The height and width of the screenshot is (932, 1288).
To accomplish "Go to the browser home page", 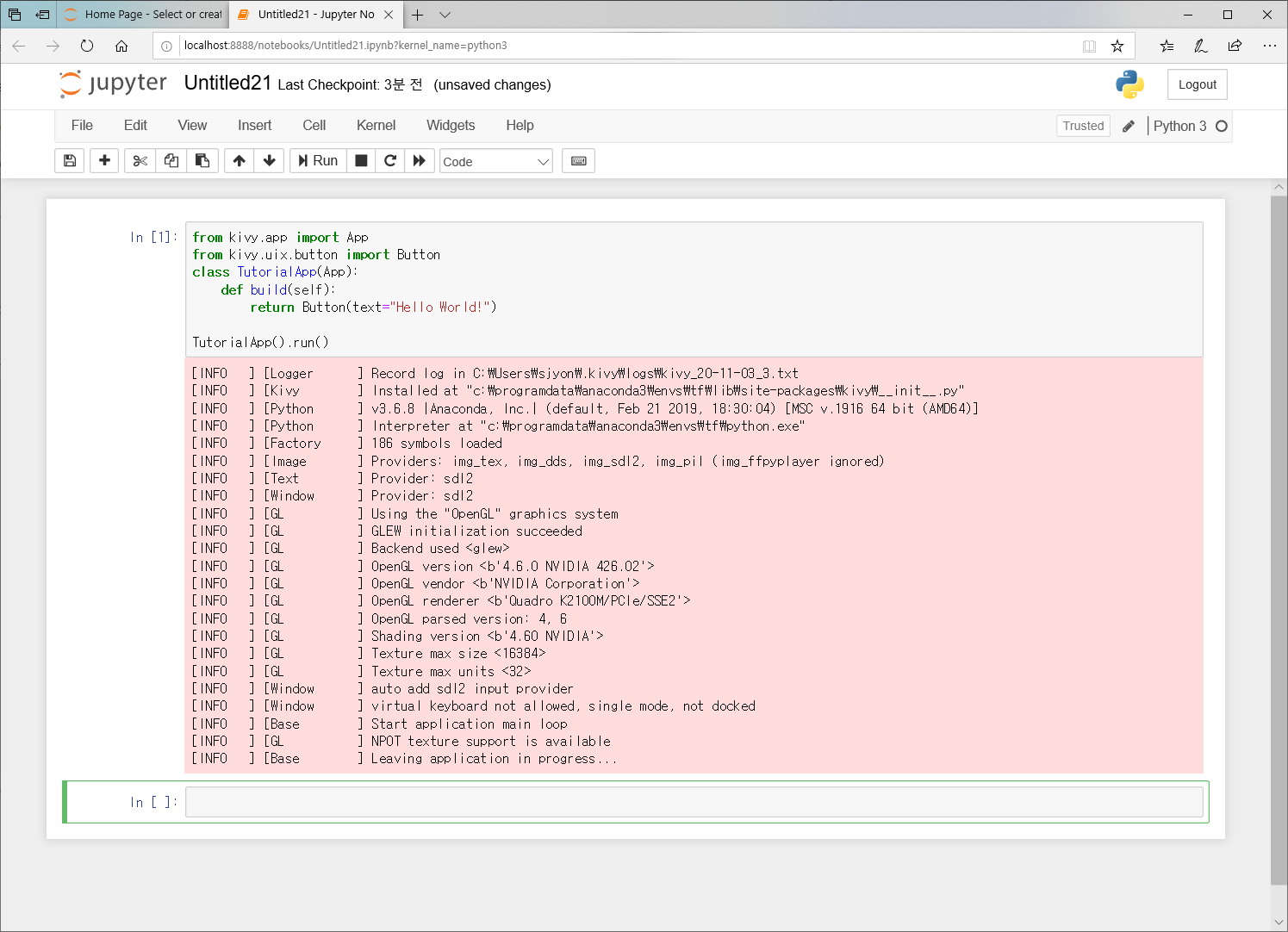I will (121, 46).
